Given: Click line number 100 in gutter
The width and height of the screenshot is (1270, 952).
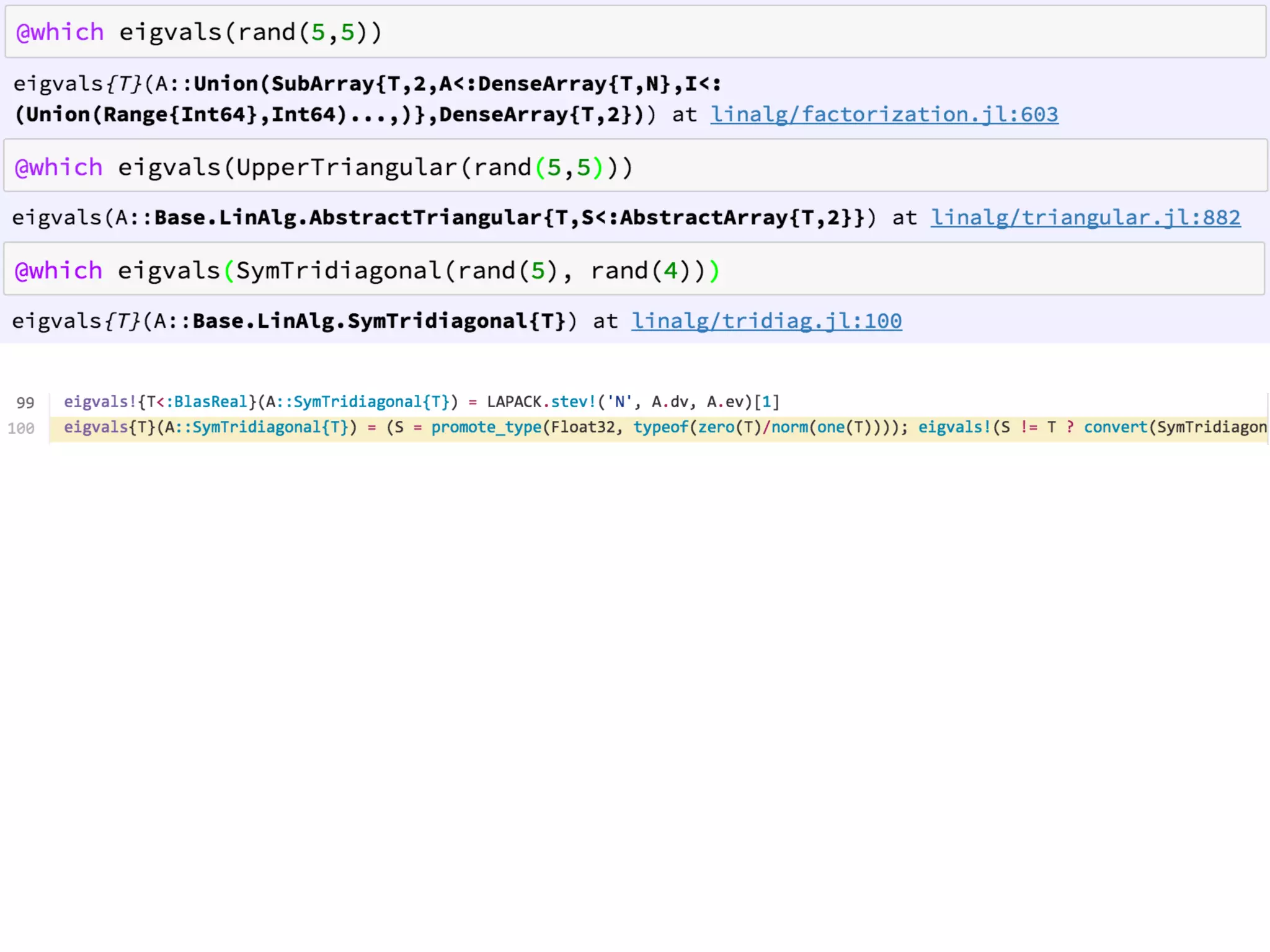Looking at the screenshot, I should click(x=21, y=428).
